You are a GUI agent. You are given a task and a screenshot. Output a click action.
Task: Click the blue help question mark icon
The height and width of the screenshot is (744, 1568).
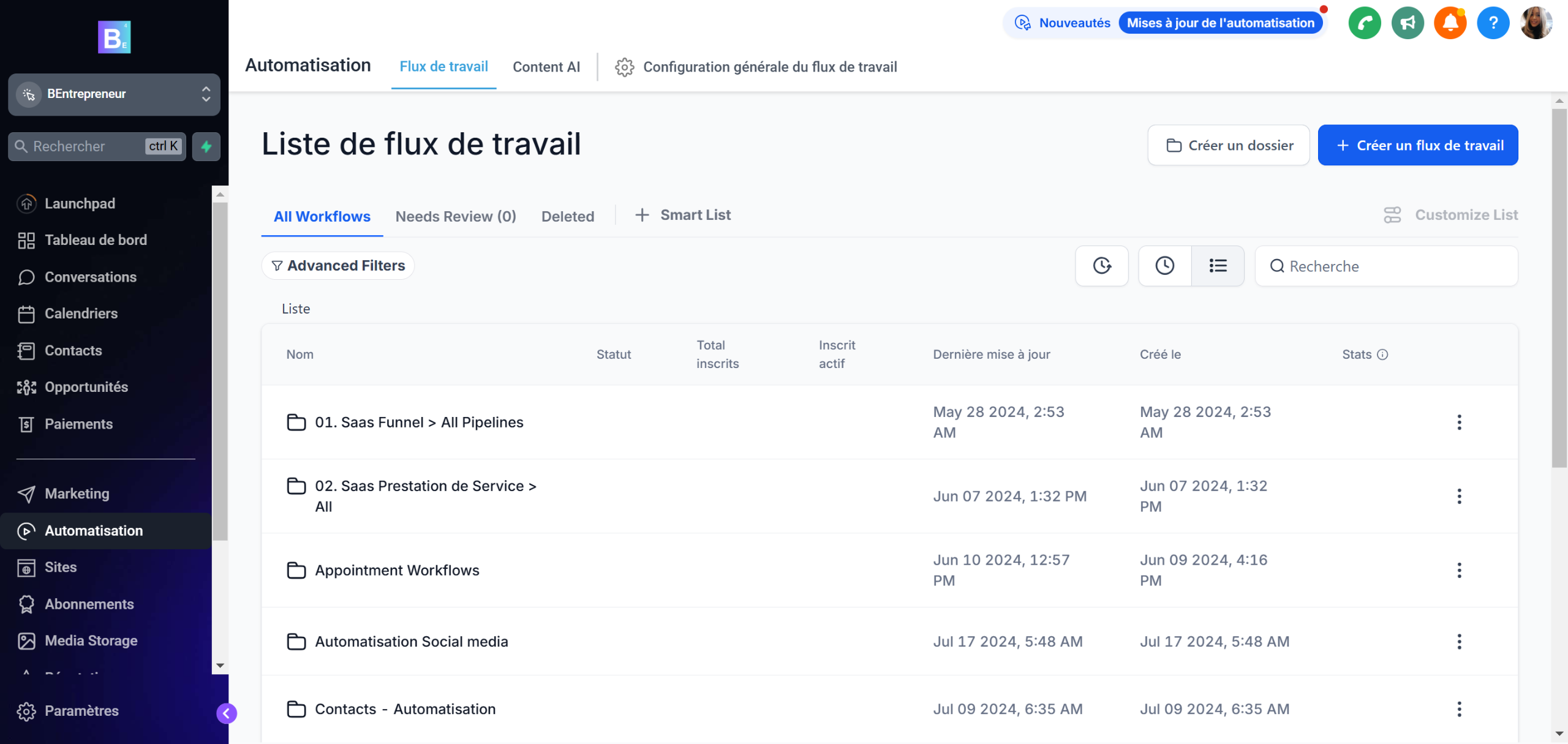(x=1493, y=23)
